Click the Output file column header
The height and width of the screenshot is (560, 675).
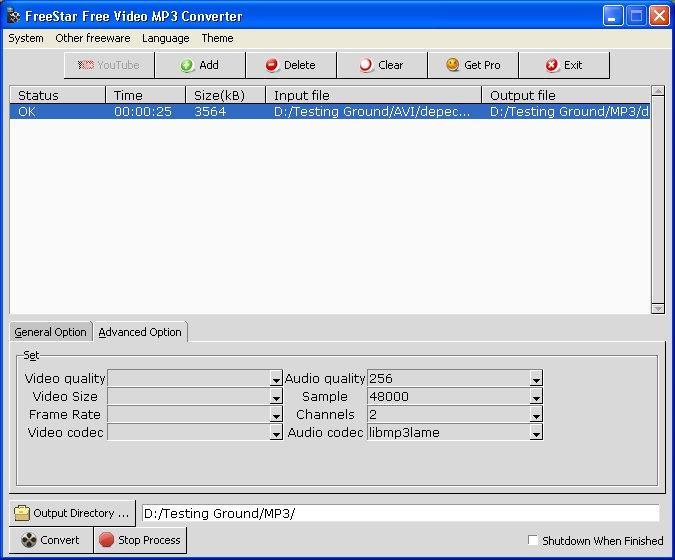(x=566, y=95)
